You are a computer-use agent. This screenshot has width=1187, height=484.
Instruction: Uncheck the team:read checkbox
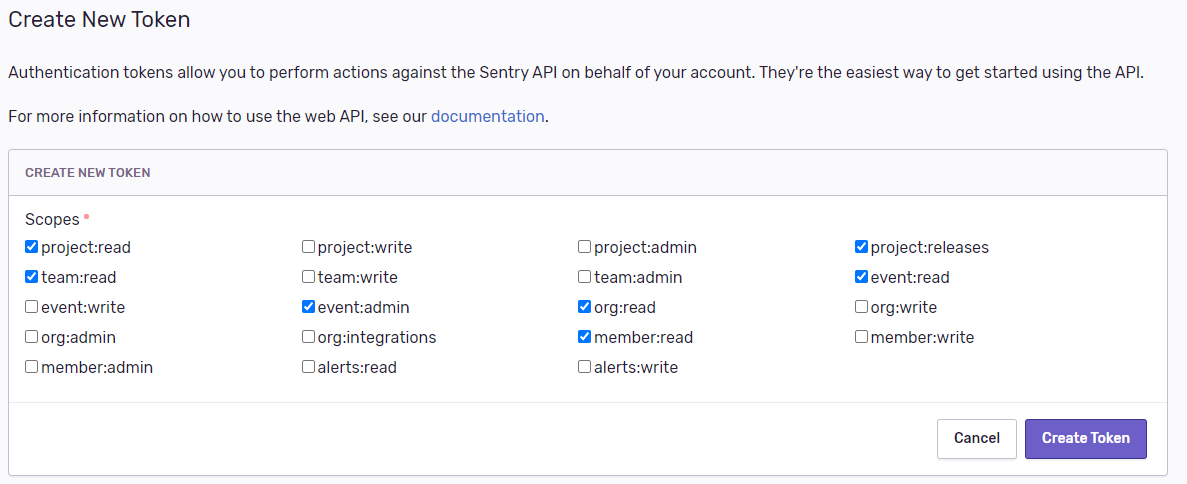pyautogui.click(x=32, y=277)
